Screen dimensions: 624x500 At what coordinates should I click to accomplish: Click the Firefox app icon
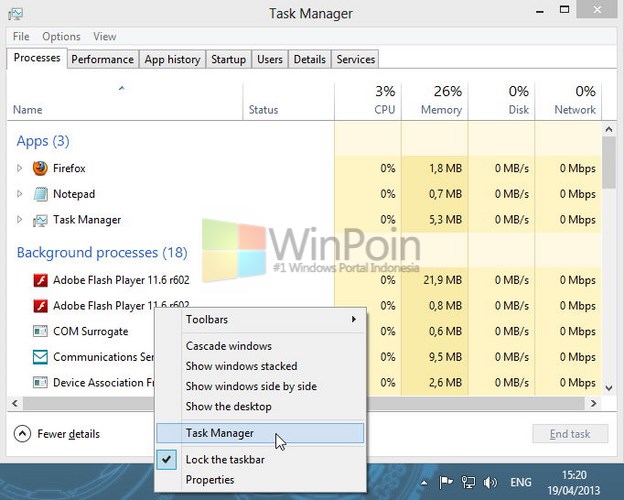40,168
